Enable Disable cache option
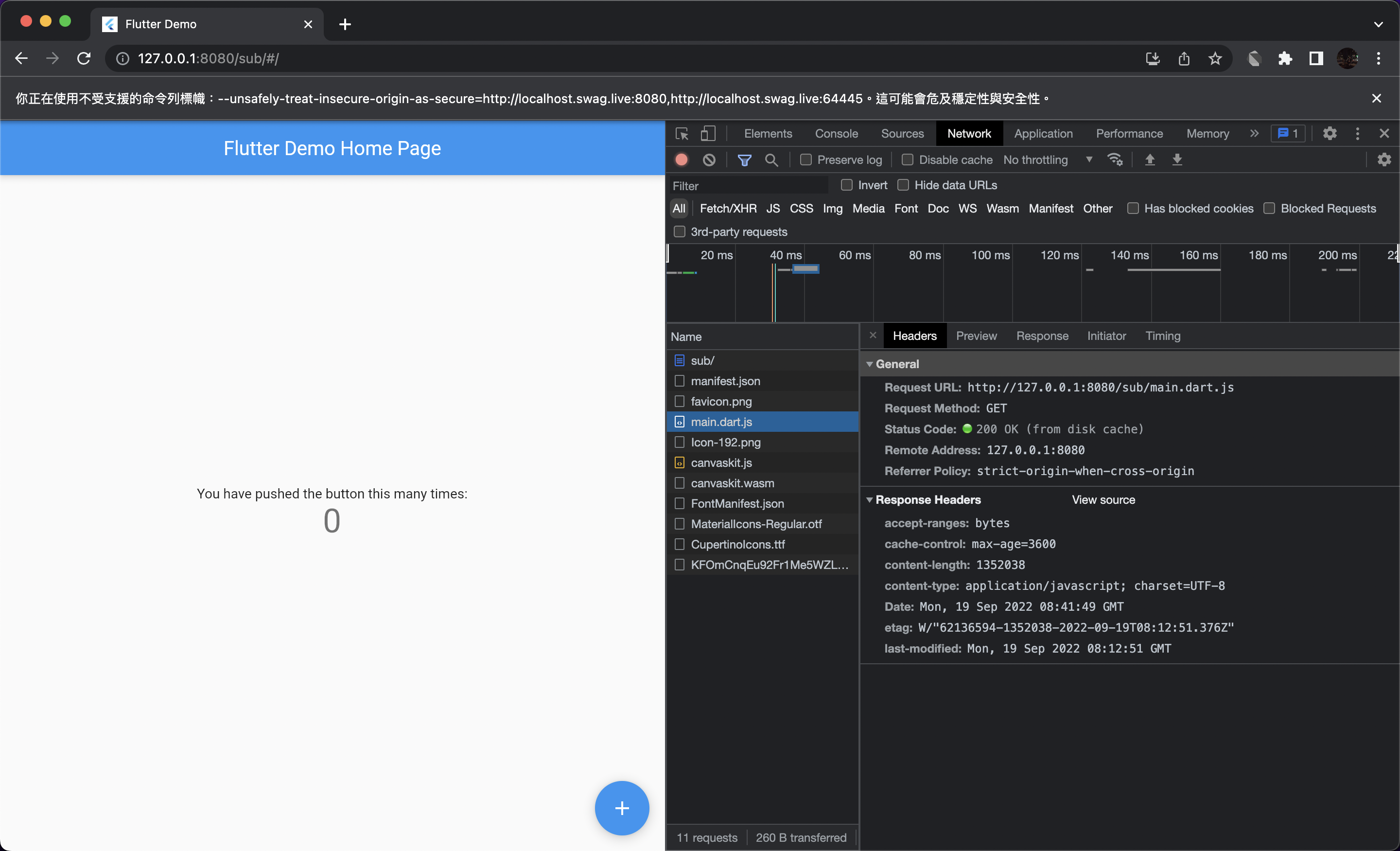The height and width of the screenshot is (851, 1400). (x=908, y=160)
